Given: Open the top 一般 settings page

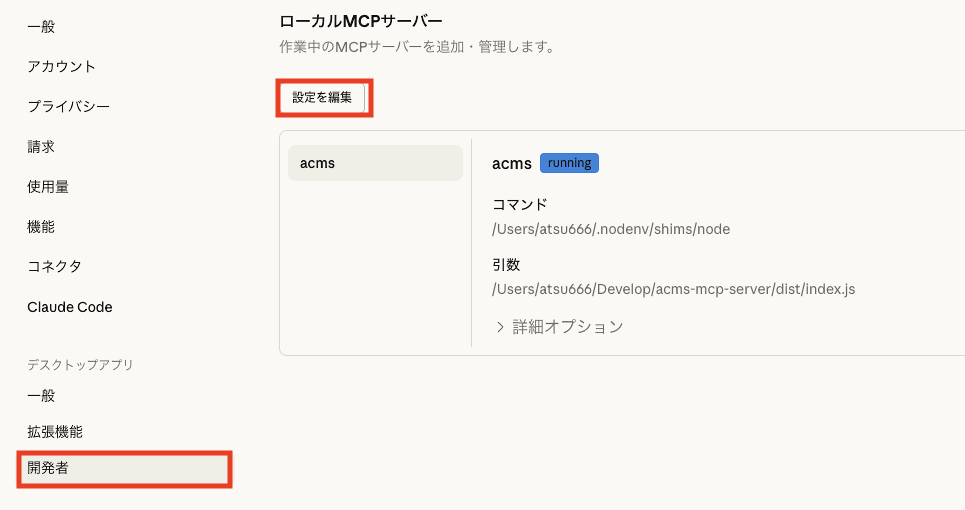Looking at the screenshot, I should (41, 27).
